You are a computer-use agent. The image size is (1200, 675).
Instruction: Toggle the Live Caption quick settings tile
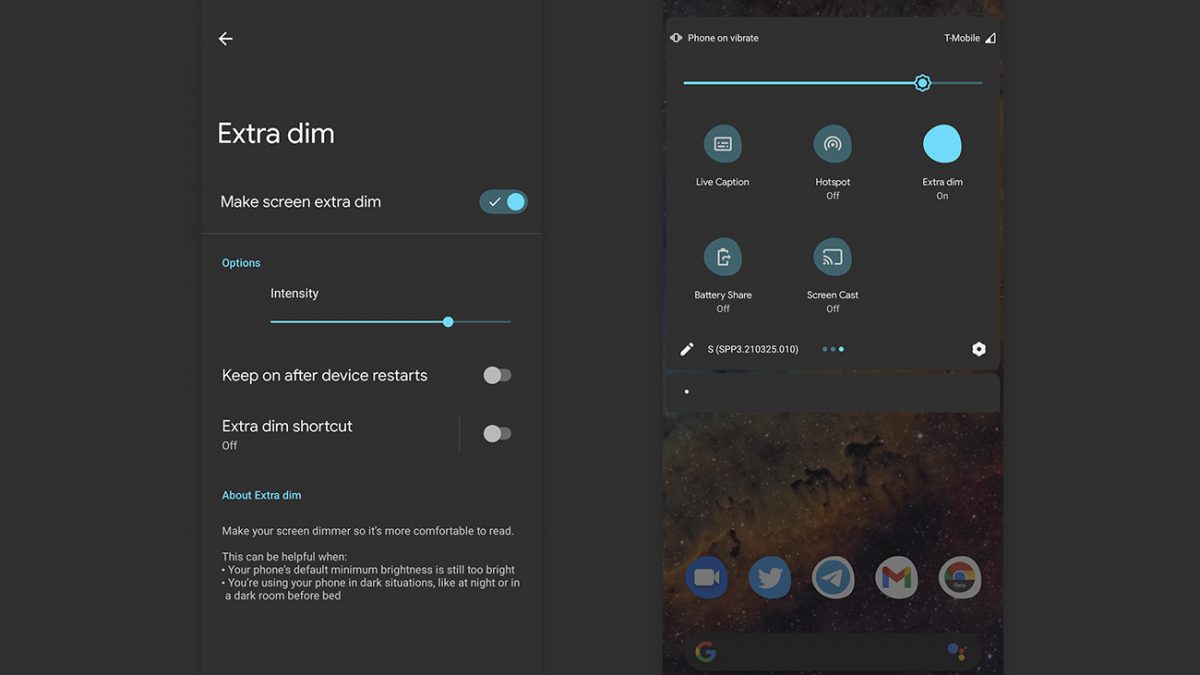(723, 144)
